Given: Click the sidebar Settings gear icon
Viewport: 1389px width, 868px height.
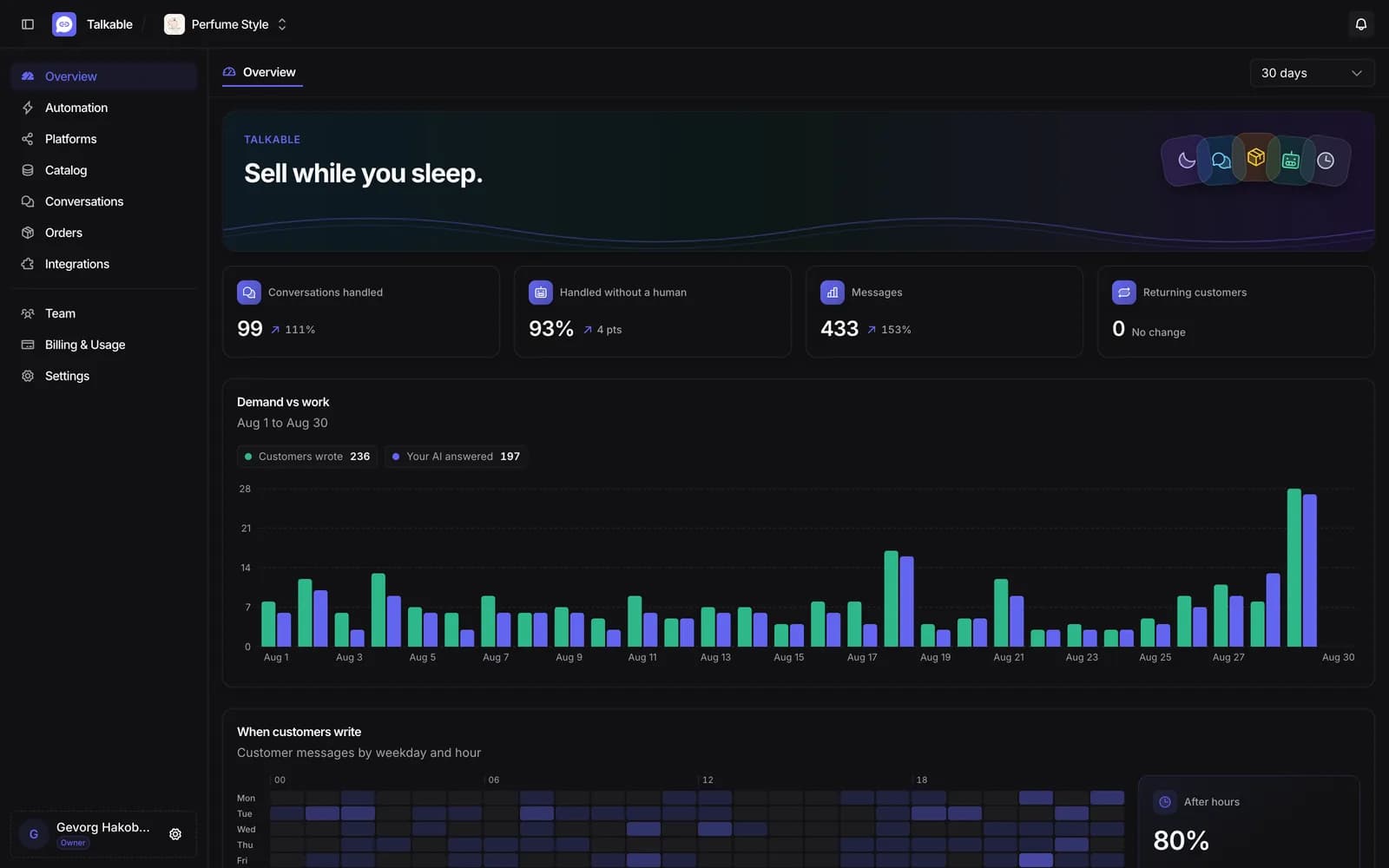Looking at the screenshot, I should [28, 376].
